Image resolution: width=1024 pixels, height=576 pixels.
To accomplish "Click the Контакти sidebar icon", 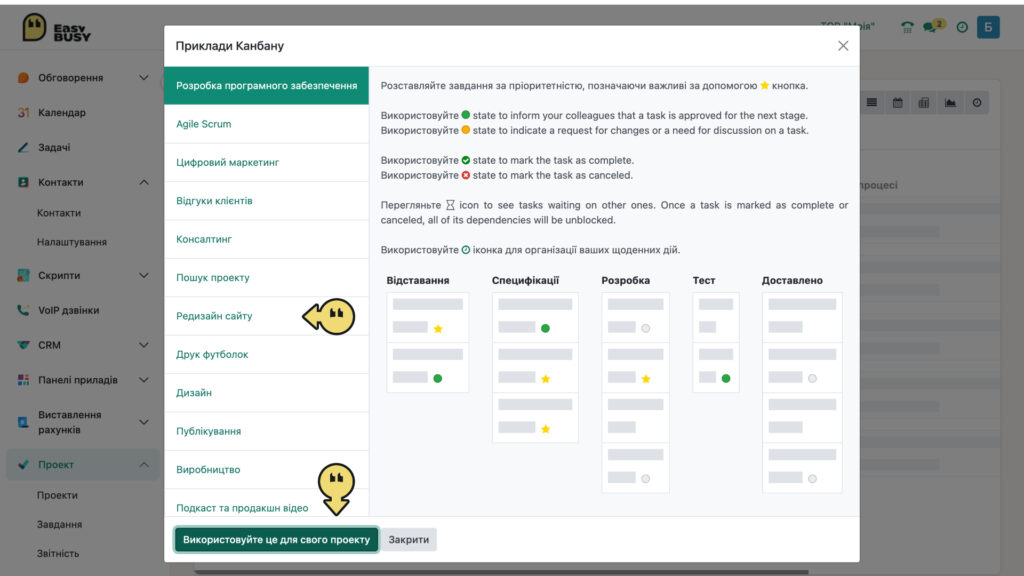I will pyautogui.click(x=24, y=182).
